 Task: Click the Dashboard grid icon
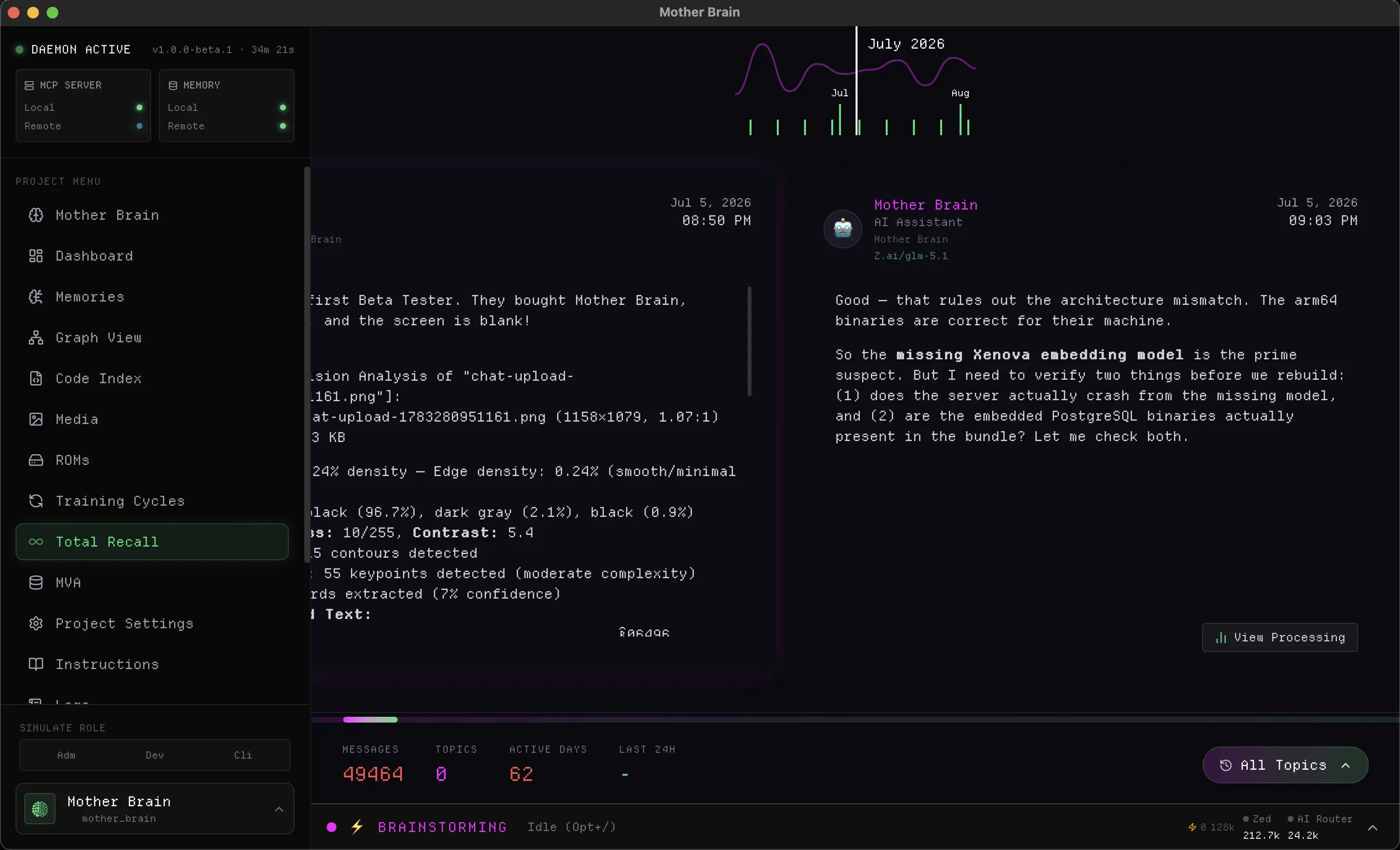[x=36, y=256]
